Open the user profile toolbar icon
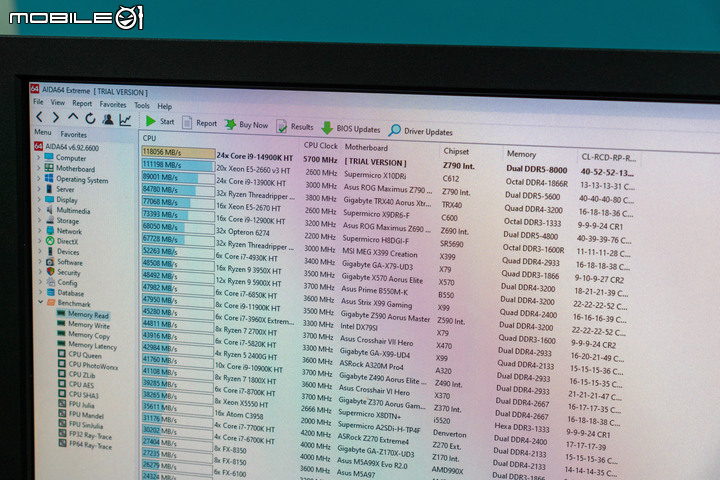This screenshot has width=720, height=480. coord(108,119)
